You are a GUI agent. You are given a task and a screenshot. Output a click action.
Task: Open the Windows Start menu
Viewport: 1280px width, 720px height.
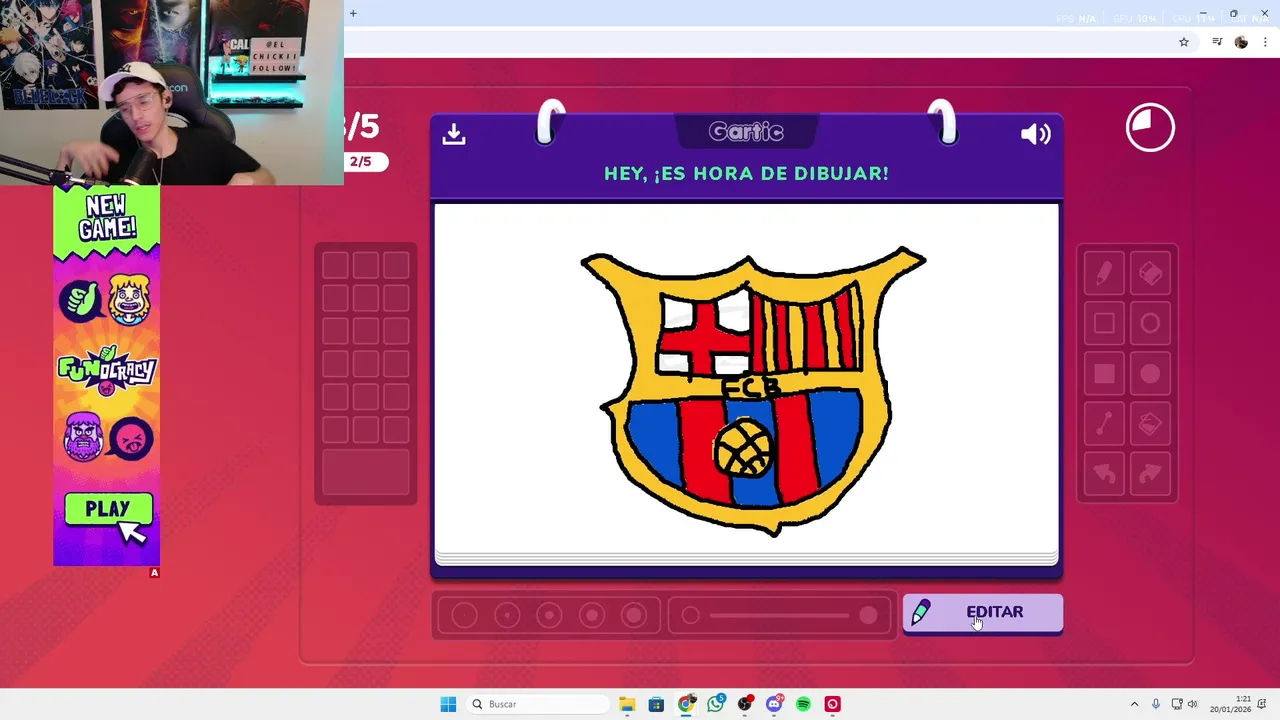coord(448,704)
